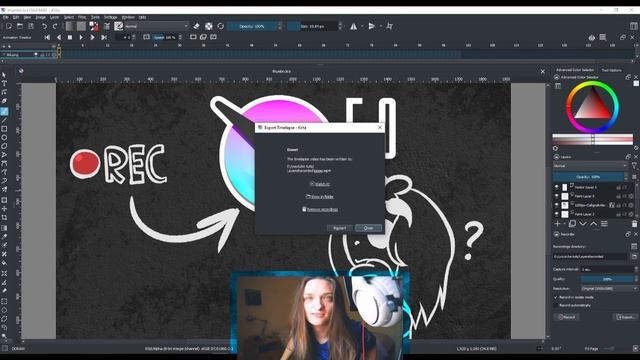This screenshot has height=360, width=640.
Task: Toggle visibility of Paint Layer 2
Action: 556,214
